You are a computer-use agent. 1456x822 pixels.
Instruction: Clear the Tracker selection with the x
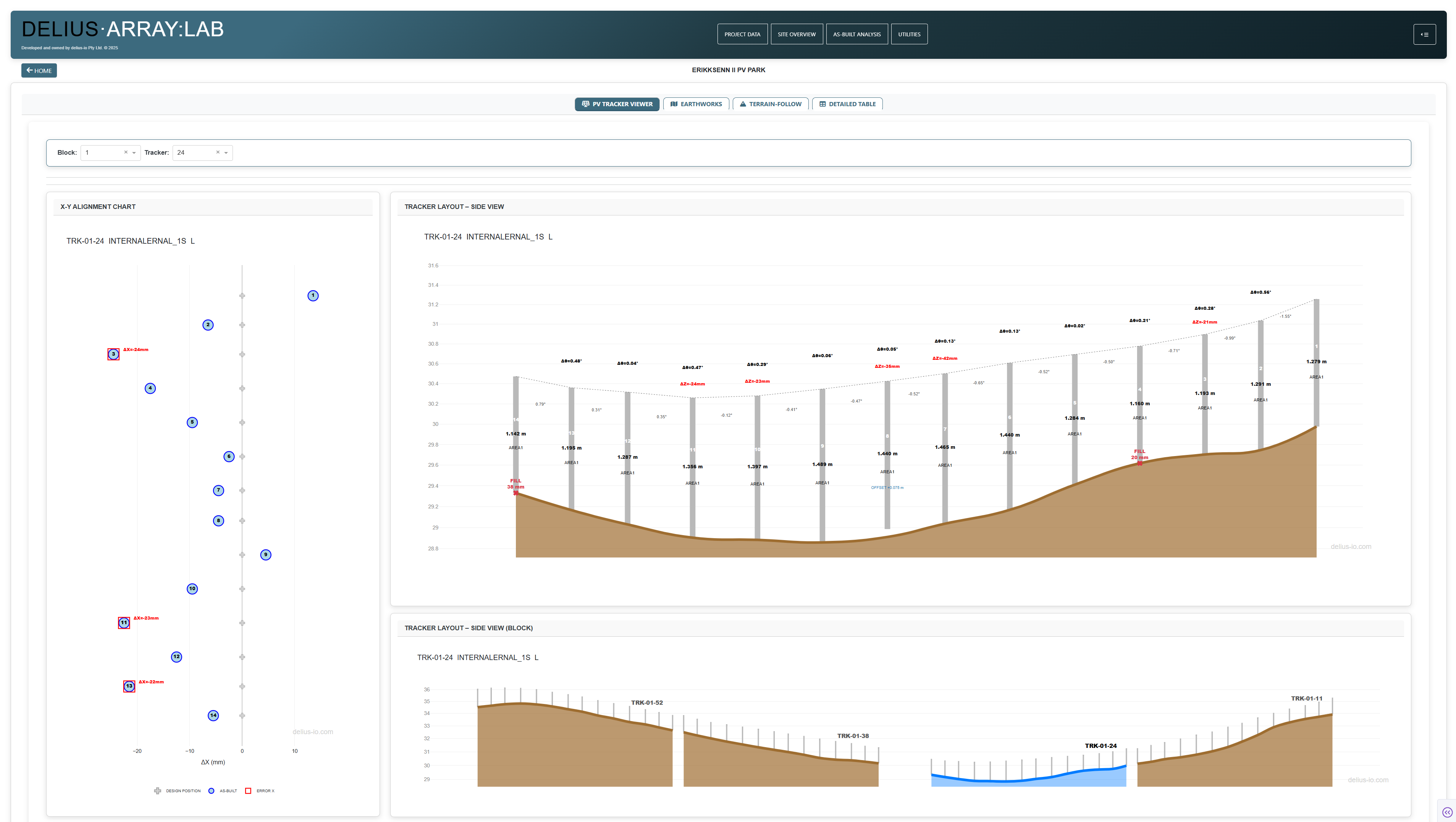coord(218,152)
